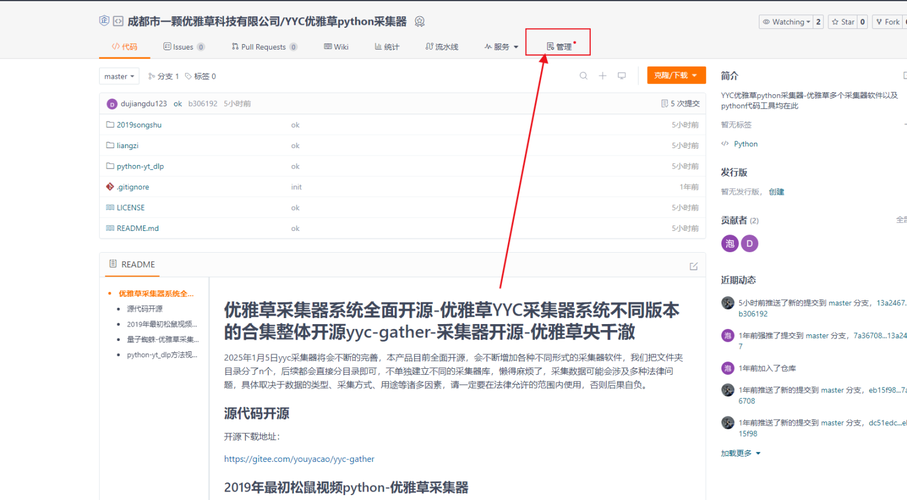This screenshot has width=907, height=500.
Task: Click the badge icon beside repository title
Action: pos(420,21)
